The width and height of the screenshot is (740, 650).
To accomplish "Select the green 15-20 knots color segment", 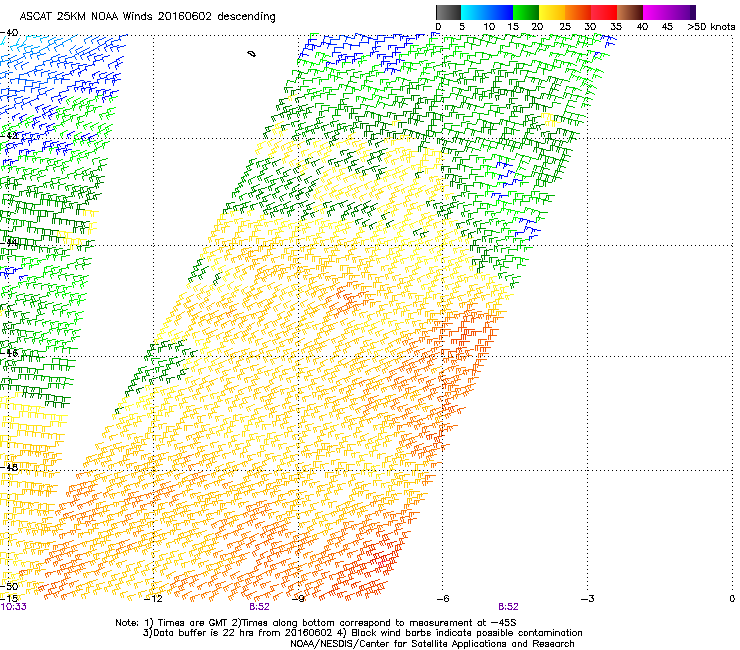I will pyautogui.click(x=526, y=12).
